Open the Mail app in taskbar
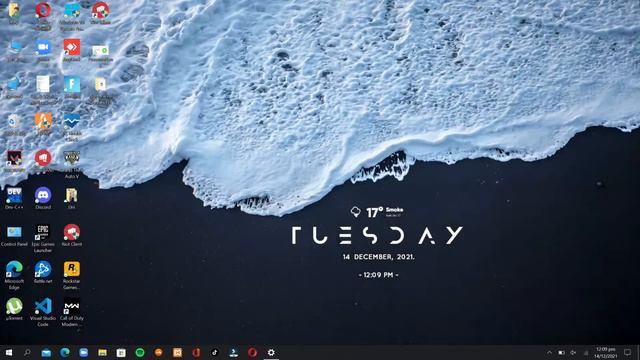This screenshot has width=640, height=360. click(x=46, y=352)
